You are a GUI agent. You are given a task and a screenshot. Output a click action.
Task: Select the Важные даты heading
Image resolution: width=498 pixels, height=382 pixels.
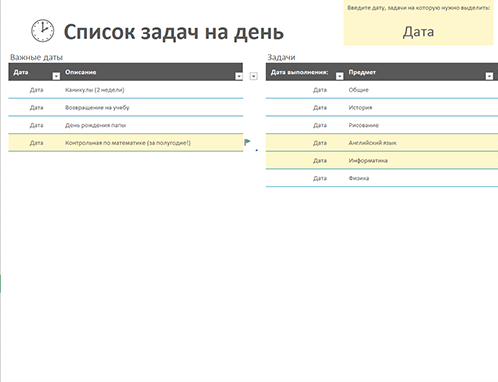coord(36,57)
